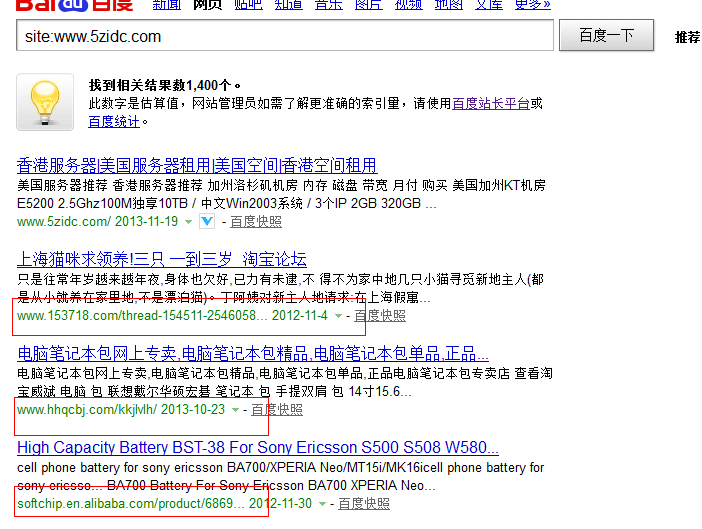Click the text 找到相关结果数1,400个
This screenshot has width=702, height=529.
164,85
